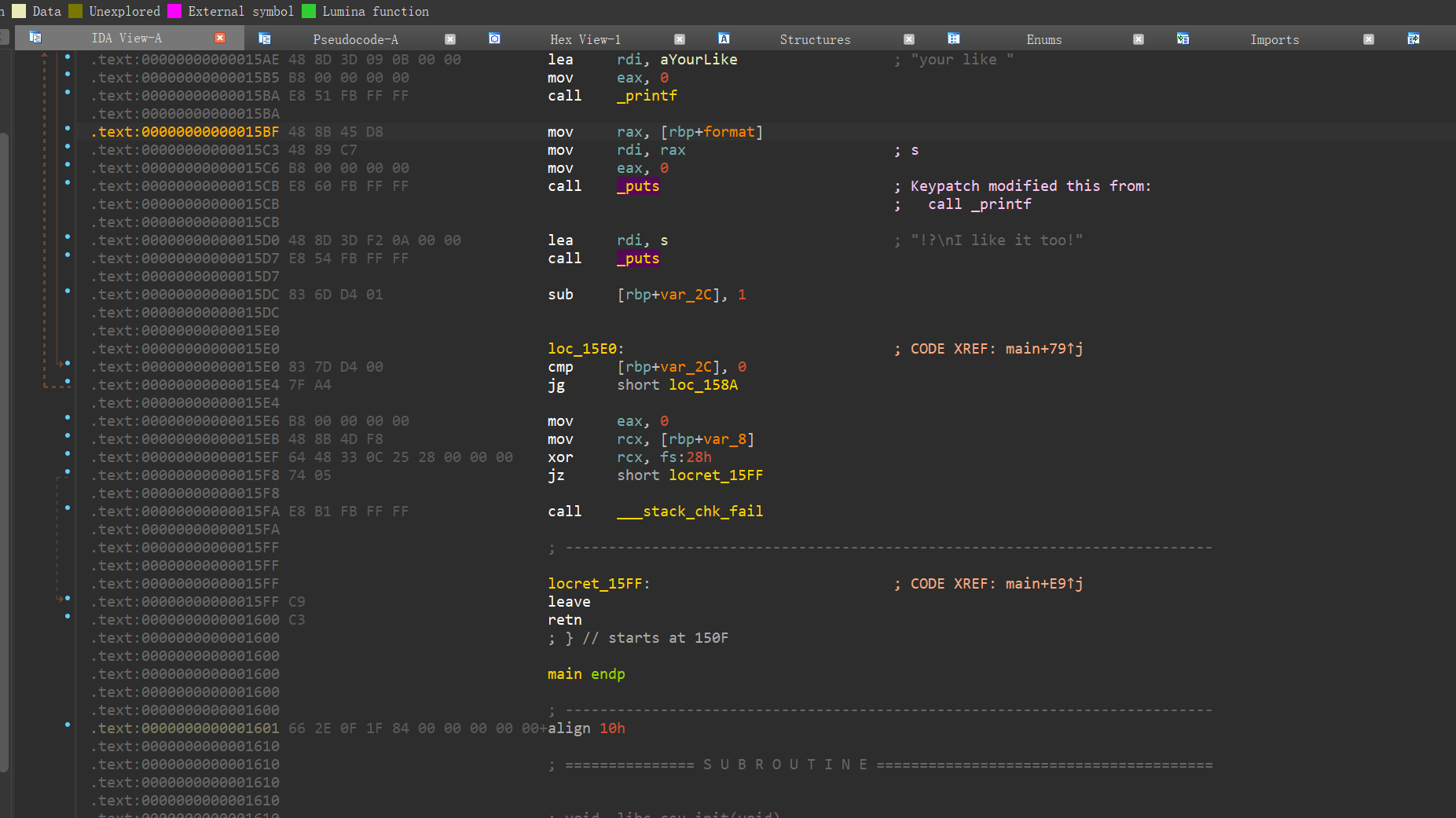Image resolution: width=1456 pixels, height=818 pixels.
Task: Click the Unexplored legend color swatch
Action: [75, 11]
